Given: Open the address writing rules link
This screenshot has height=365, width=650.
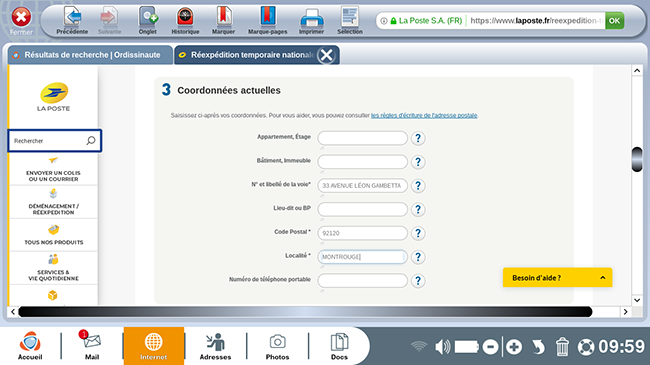Looking at the screenshot, I should tap(424, 115).
